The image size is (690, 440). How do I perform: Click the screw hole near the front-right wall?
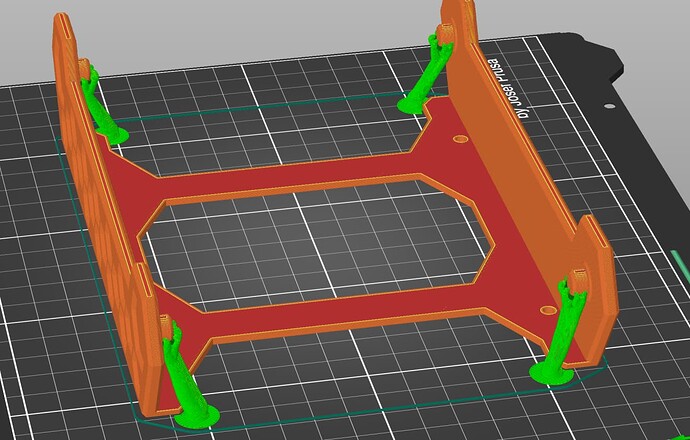click(x=548, y=310)
